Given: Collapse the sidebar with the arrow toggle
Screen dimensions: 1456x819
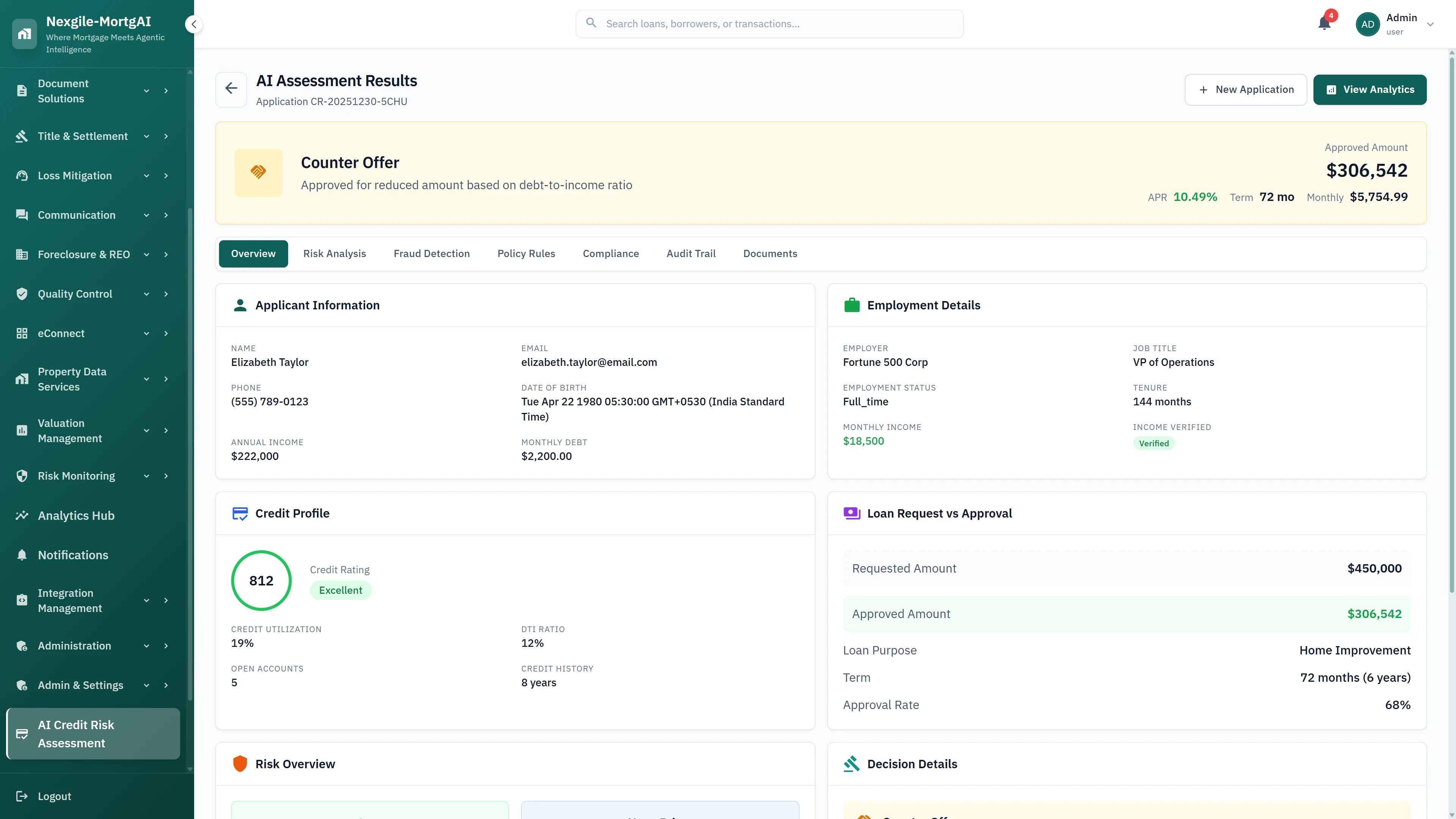Looking at the screenshot, I should 194,24.
